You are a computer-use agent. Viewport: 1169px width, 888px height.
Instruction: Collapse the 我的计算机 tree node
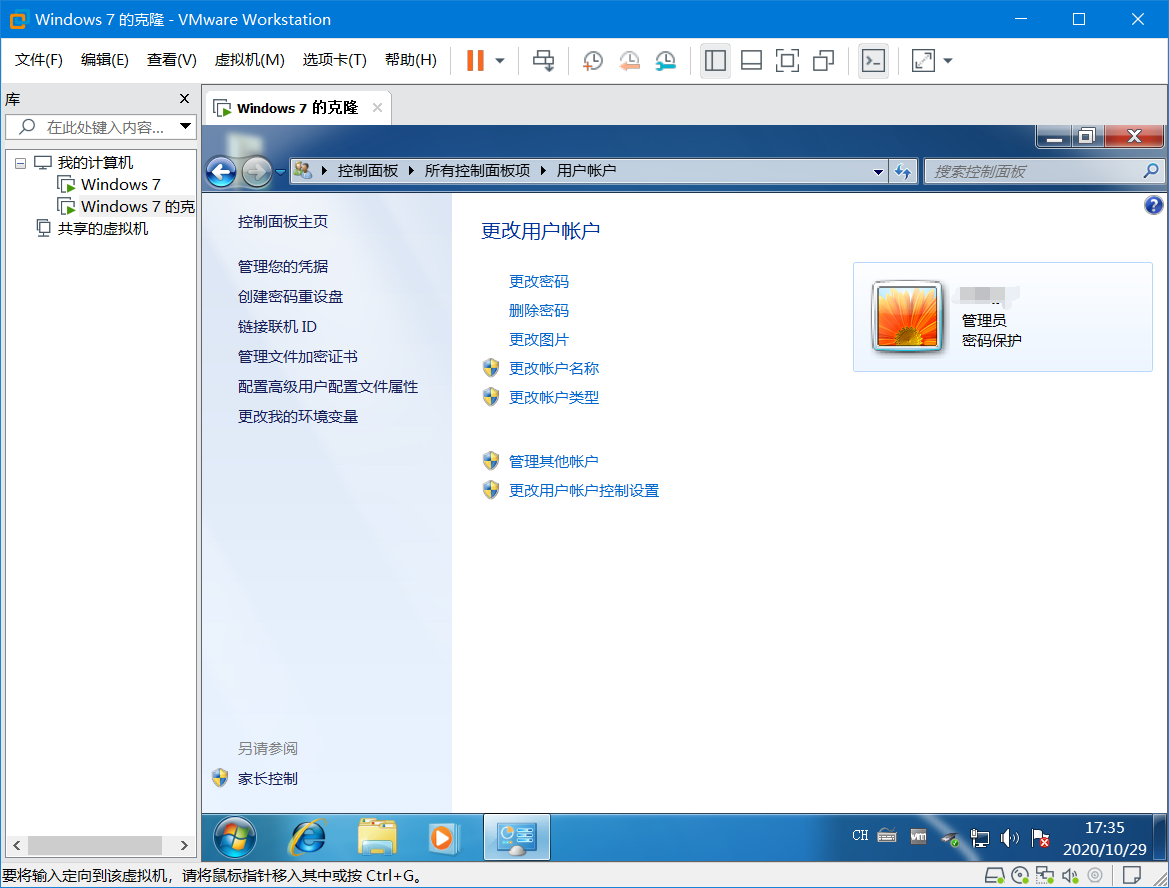[20, 163]
